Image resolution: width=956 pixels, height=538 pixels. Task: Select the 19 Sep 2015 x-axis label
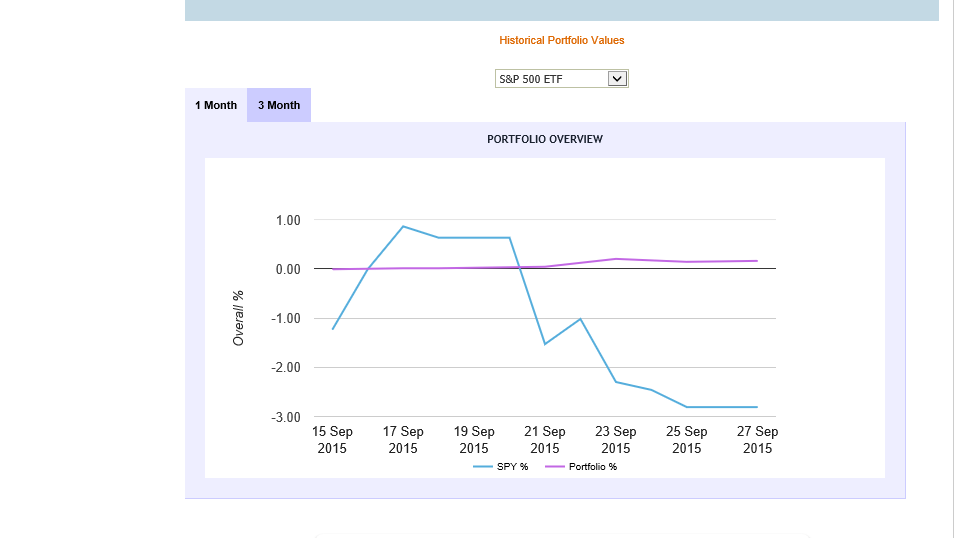click(x=474, y=440)
